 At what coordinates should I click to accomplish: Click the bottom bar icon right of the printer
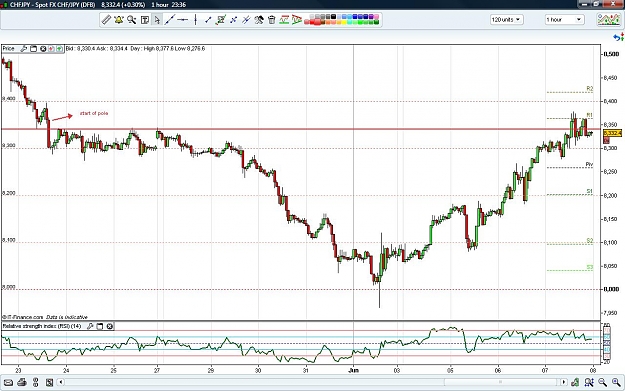point(35,383)
